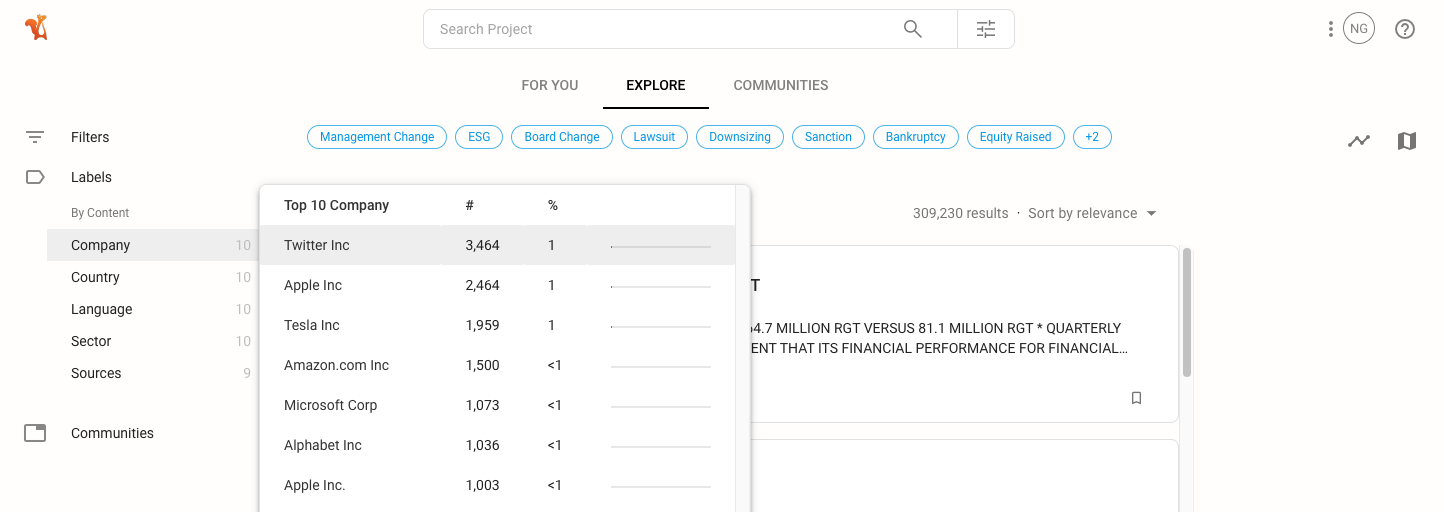The height and width of the screenshot is (512, 1444).
Task: Open the three-dot more menu
Action: click(x=1330, y=29)
